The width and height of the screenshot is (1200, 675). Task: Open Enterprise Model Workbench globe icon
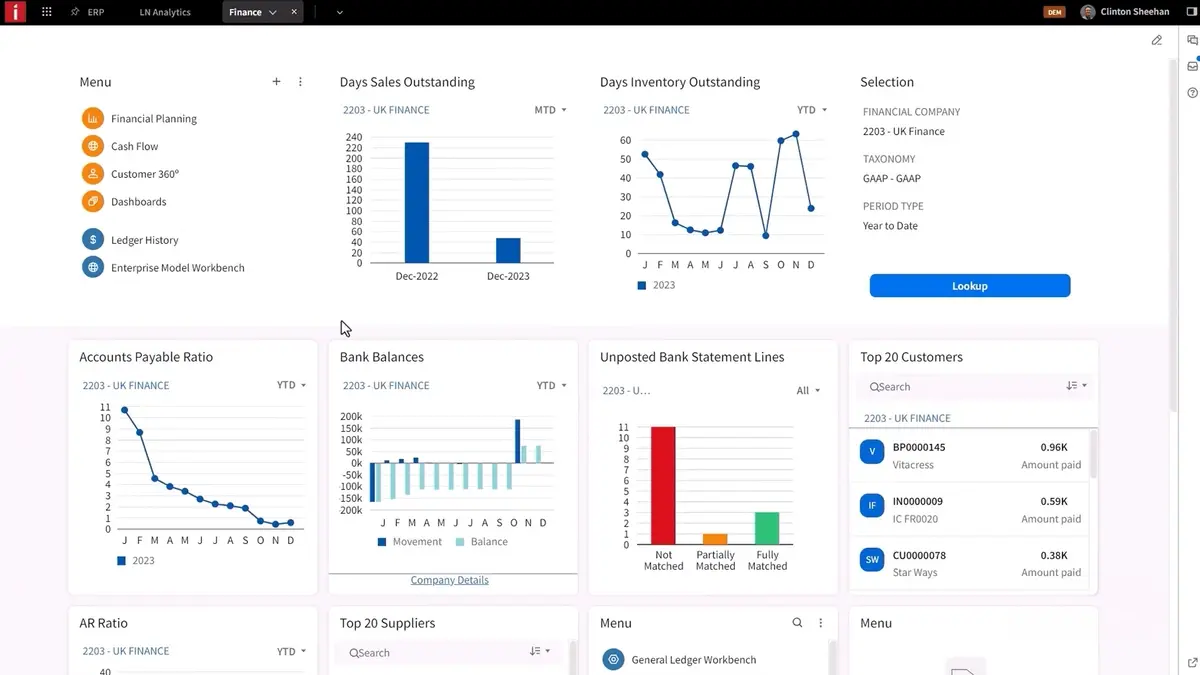coord(93,267)
